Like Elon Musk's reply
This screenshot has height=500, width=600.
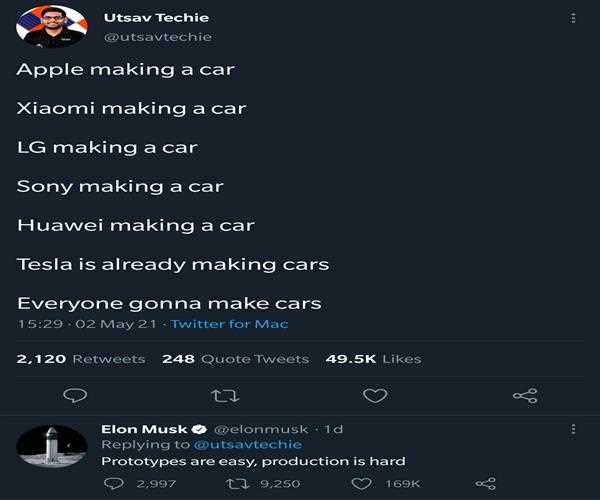(x=362, y=484)
